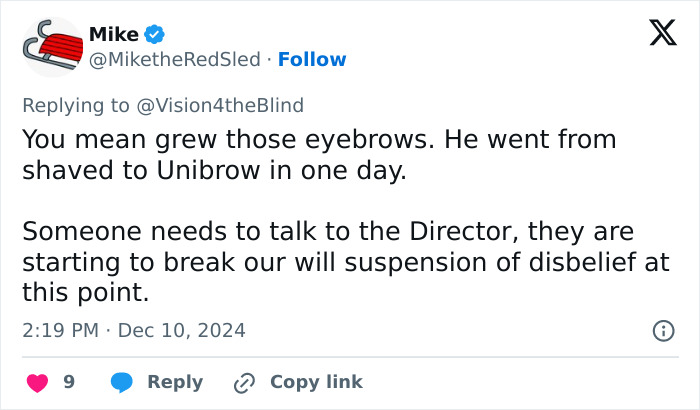Click the X logo in the corner
The image size is (700, 410).
[x=656, y=35]
